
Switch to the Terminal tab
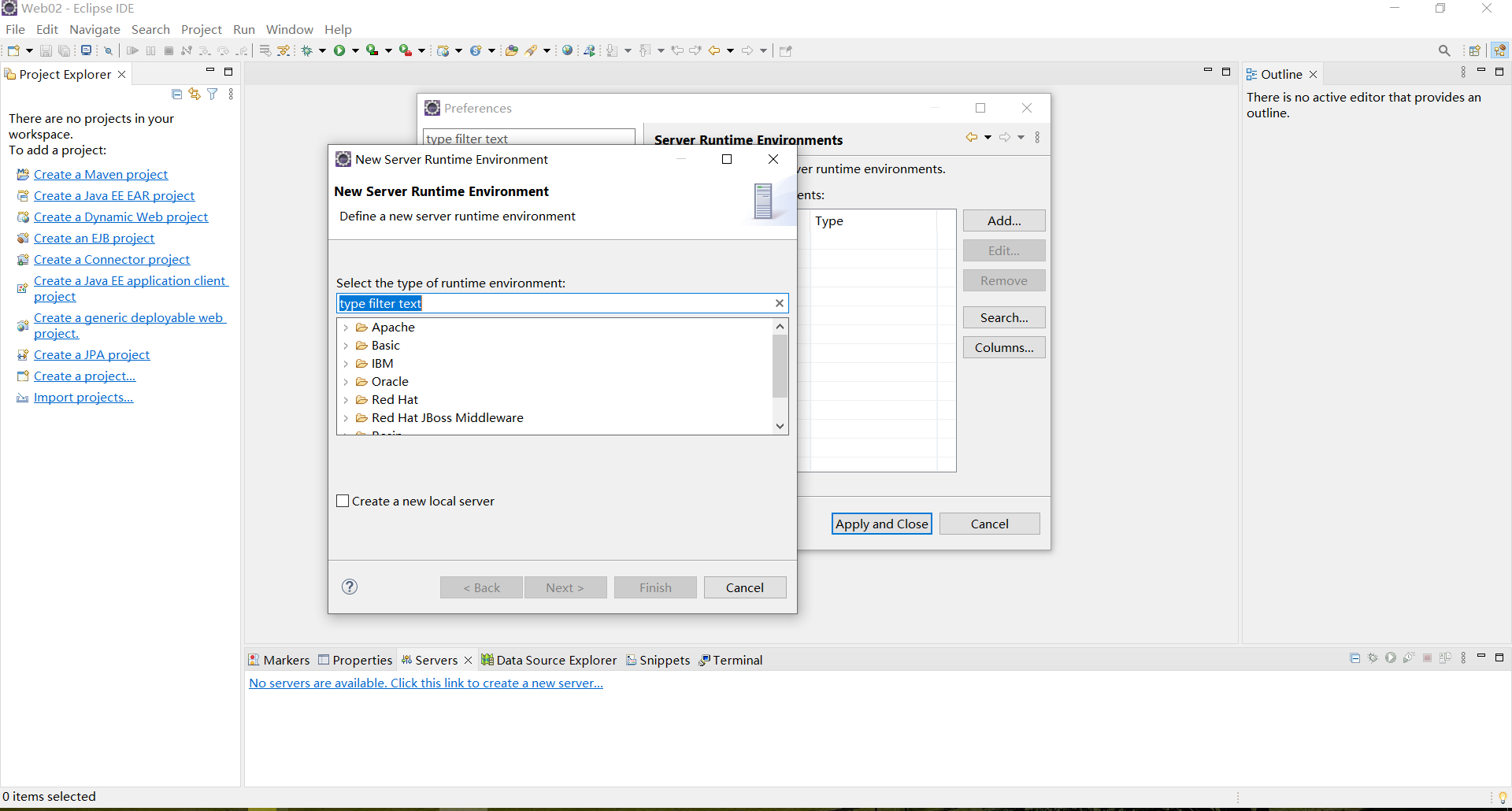(731, 660)
